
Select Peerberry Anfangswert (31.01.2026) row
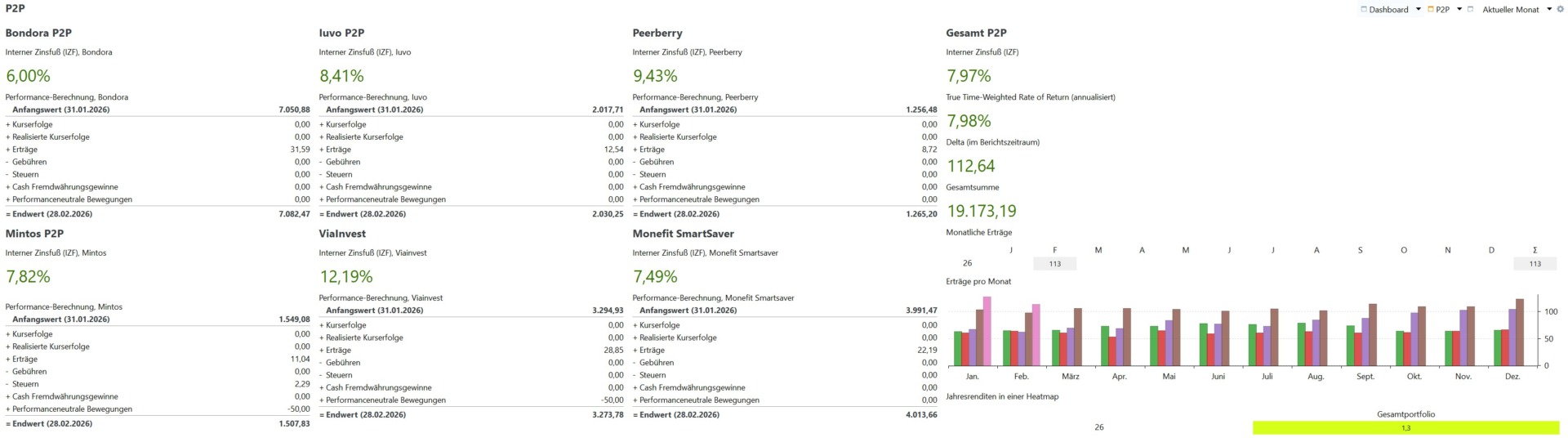click(784, 109)
